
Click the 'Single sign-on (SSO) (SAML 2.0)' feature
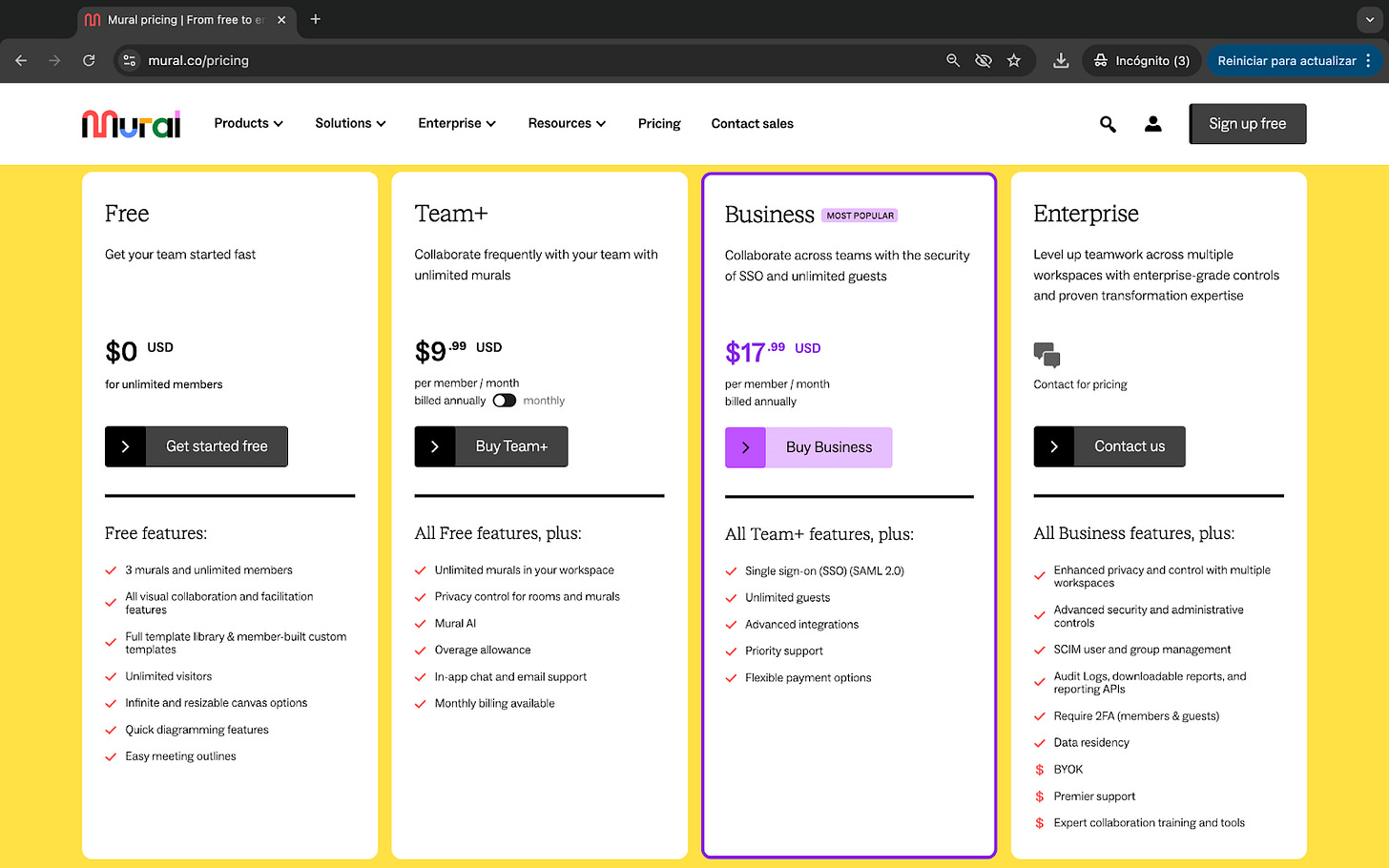[x=824, y=571]
